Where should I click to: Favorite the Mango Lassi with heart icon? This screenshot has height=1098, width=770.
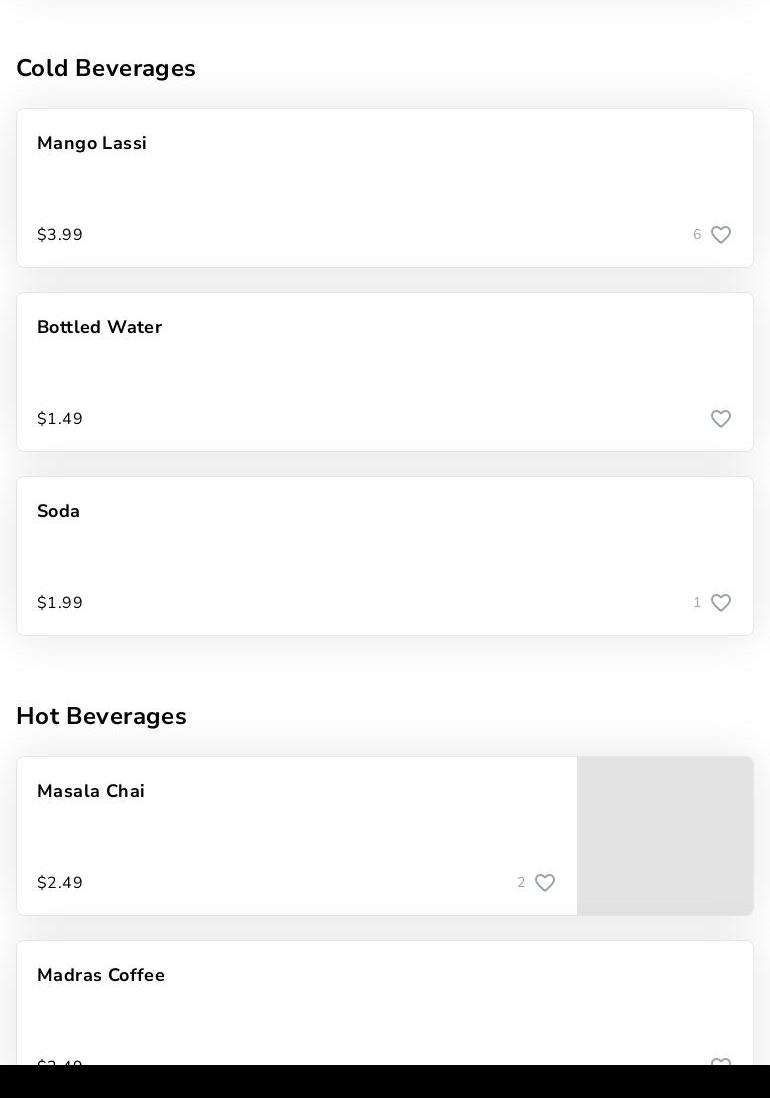click(721, 235)
